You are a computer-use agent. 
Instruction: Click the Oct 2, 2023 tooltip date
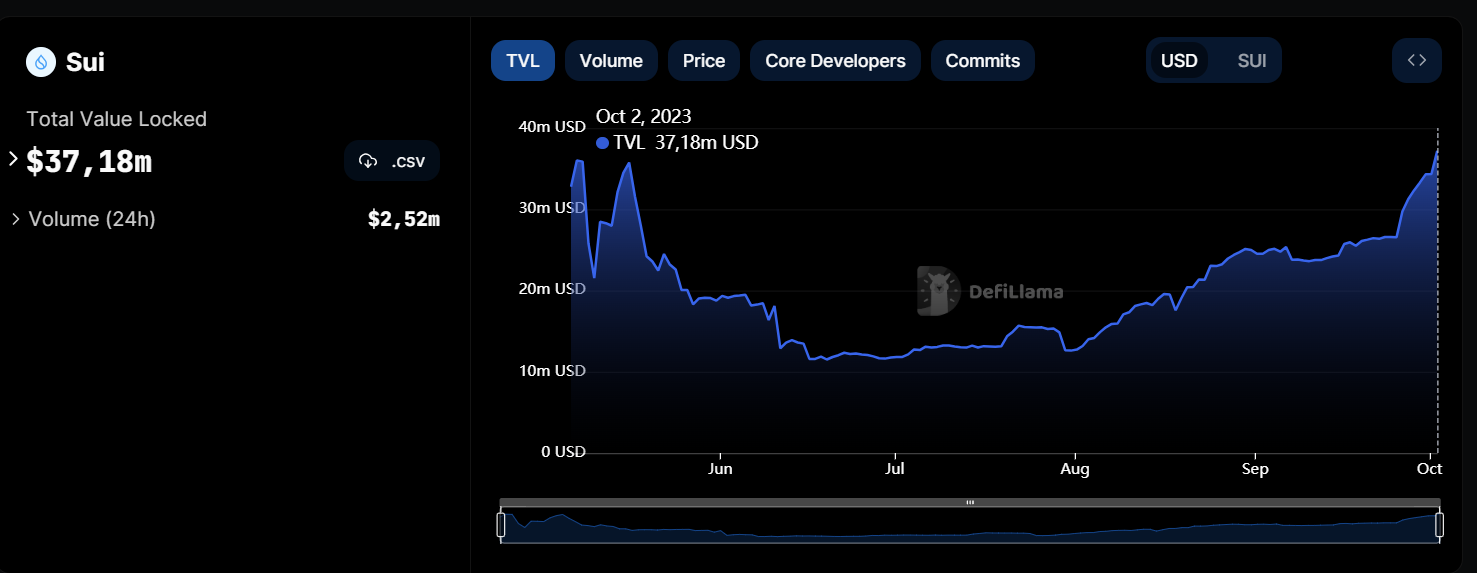643,117
